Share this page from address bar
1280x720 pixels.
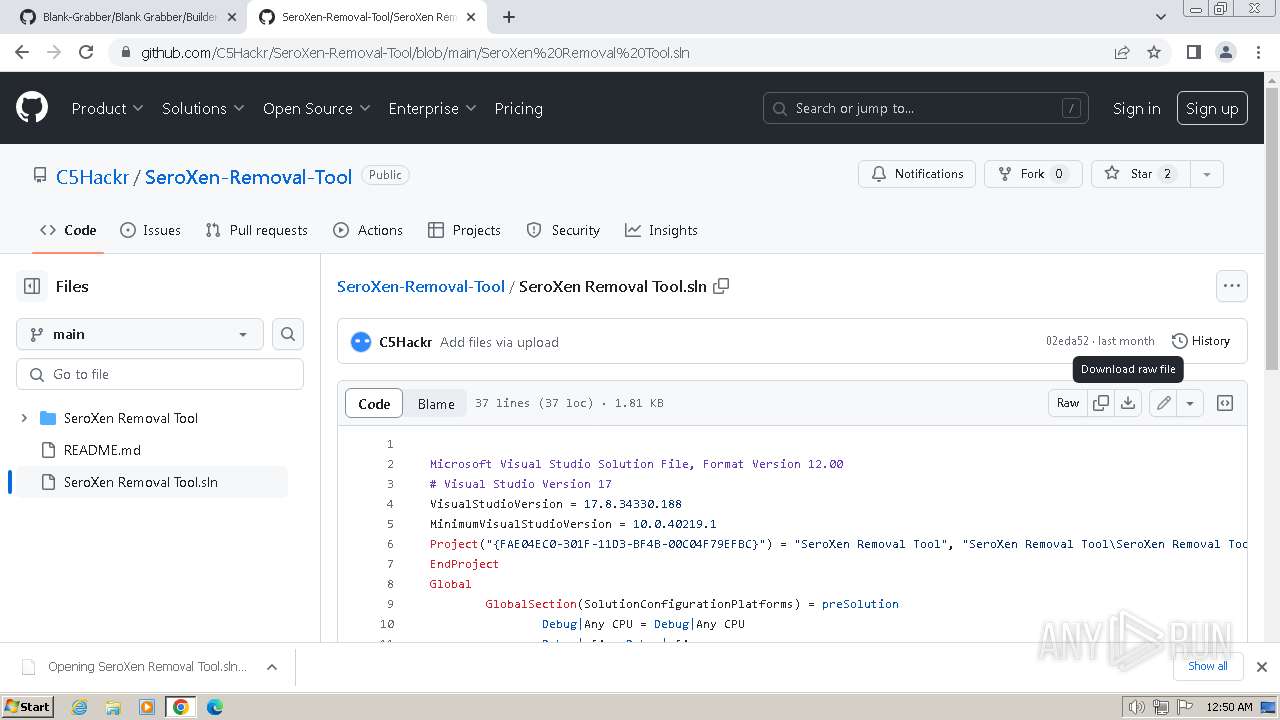[1122, 52]
